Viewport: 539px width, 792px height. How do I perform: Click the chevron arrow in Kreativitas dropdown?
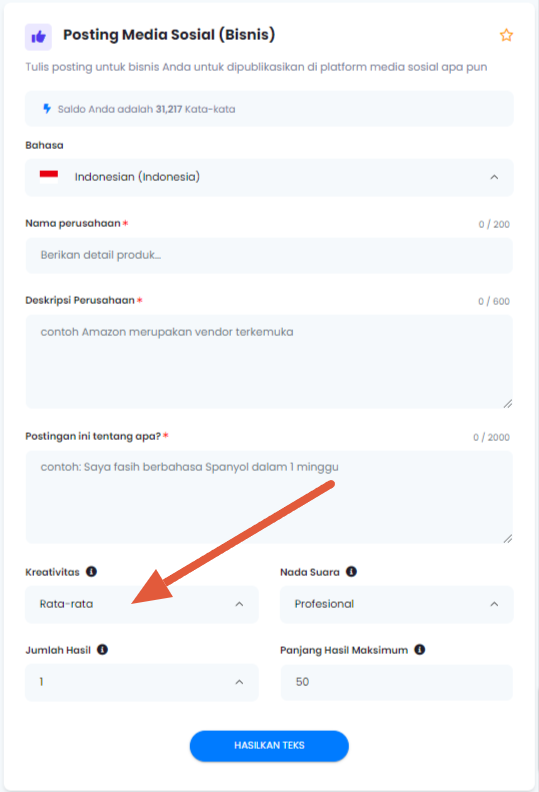[x=239, y=604]
